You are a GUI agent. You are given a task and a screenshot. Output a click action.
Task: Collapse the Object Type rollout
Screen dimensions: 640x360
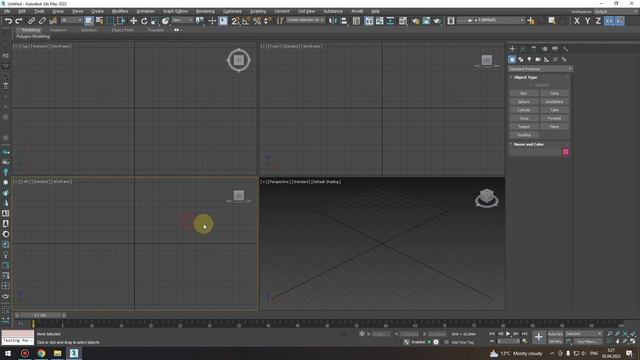[525, 77]
